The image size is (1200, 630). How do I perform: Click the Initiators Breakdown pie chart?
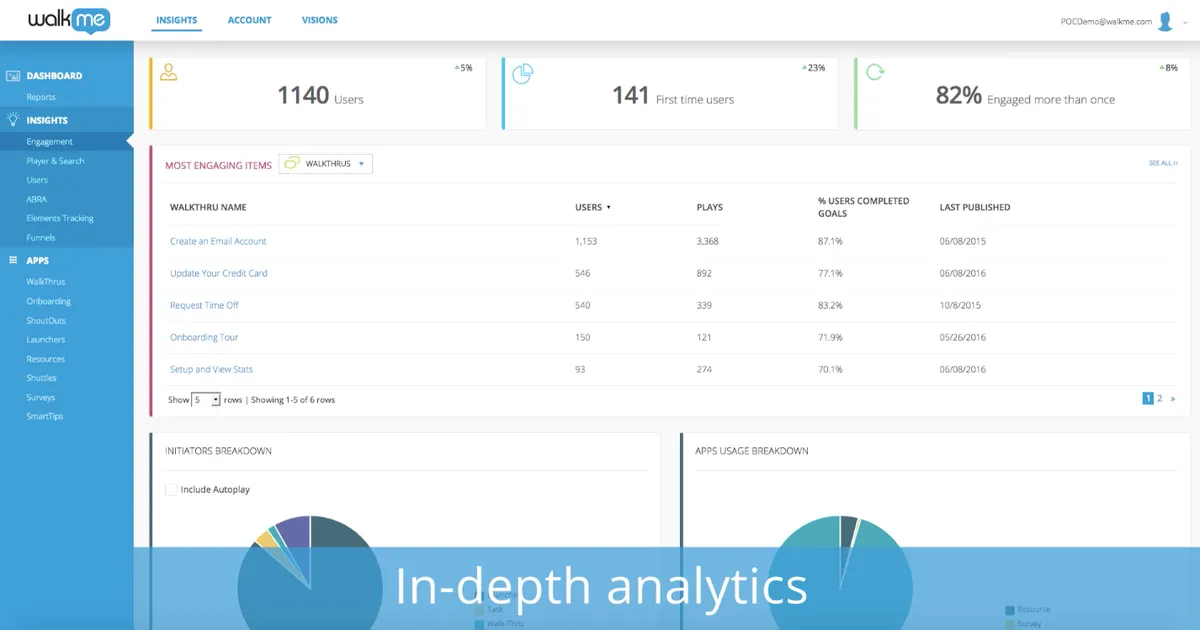tap(310, 572)
